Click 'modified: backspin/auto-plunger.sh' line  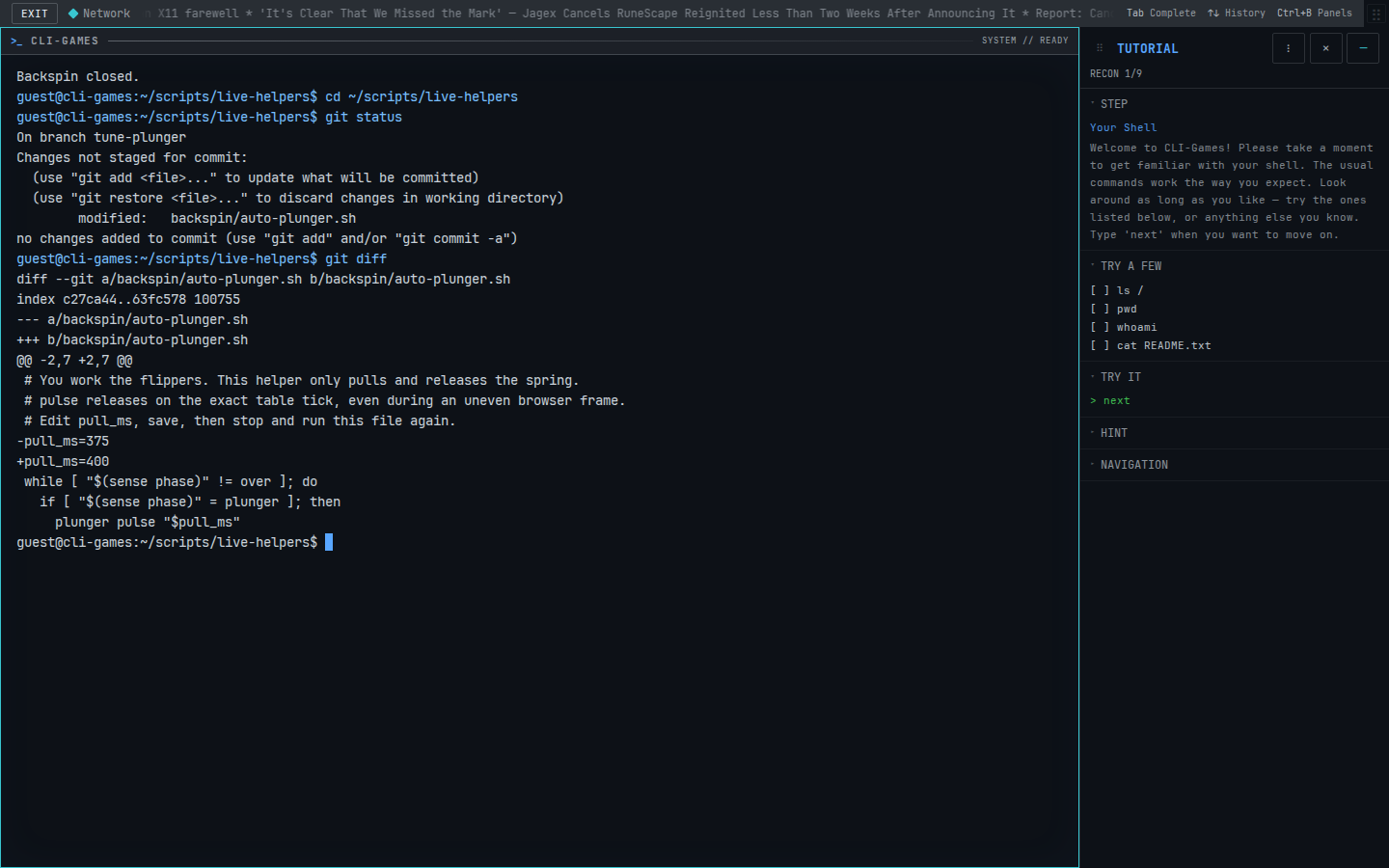coord(217,219)
